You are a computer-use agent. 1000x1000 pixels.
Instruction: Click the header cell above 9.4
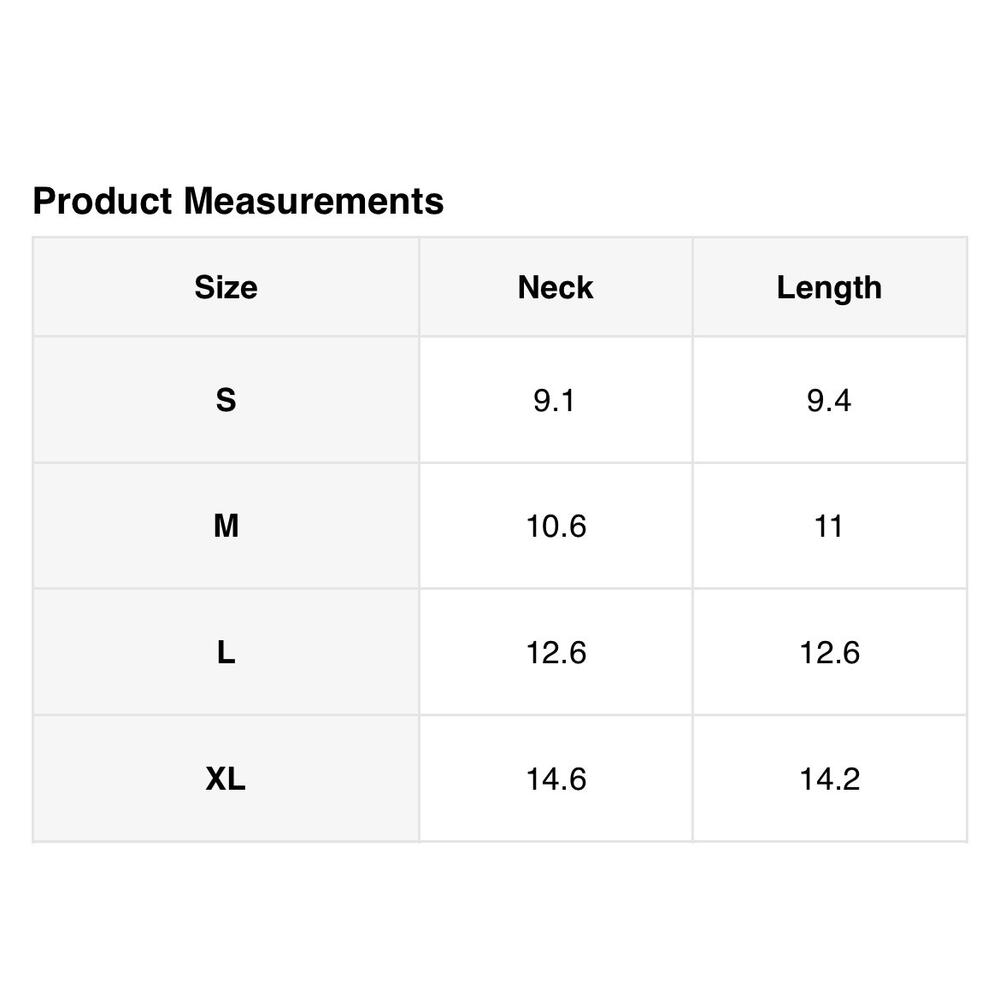pos(829,288)
